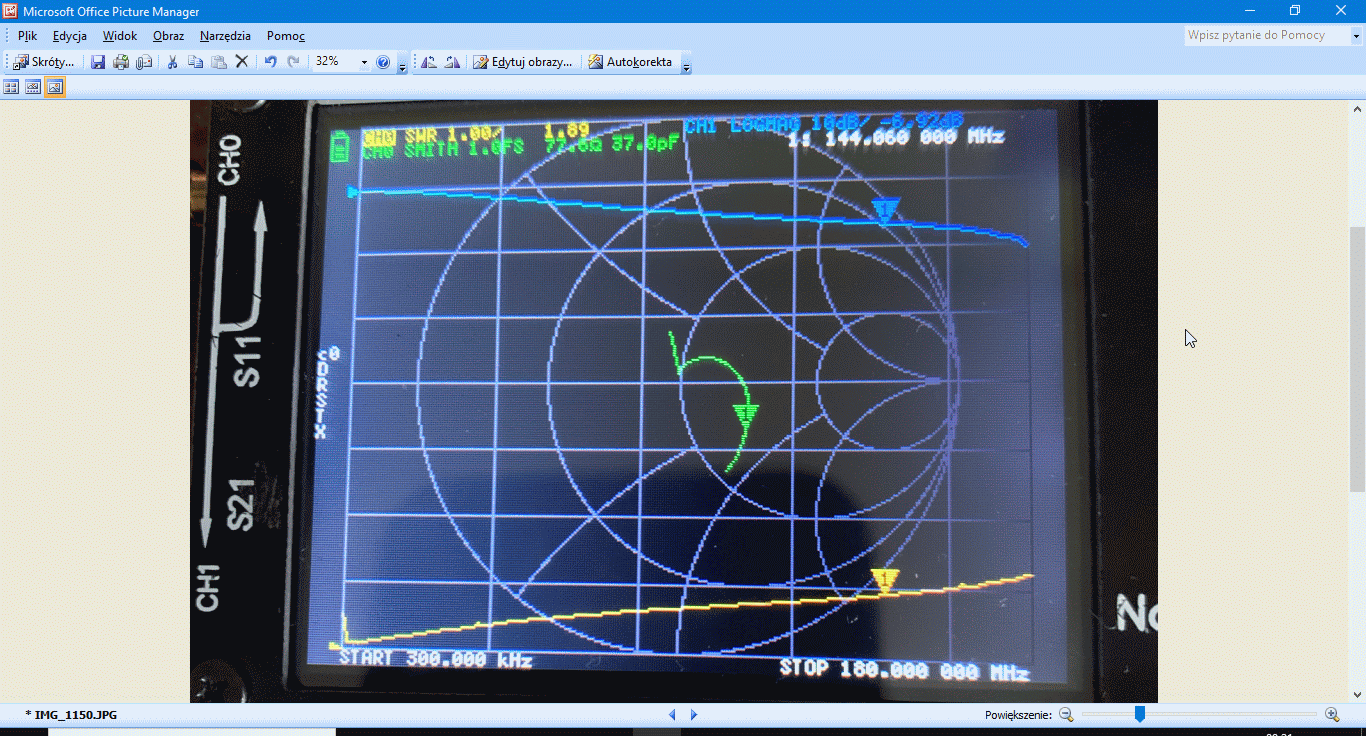Click the Delete X icon
This screenshot has height=736, width=1366.
241,62
